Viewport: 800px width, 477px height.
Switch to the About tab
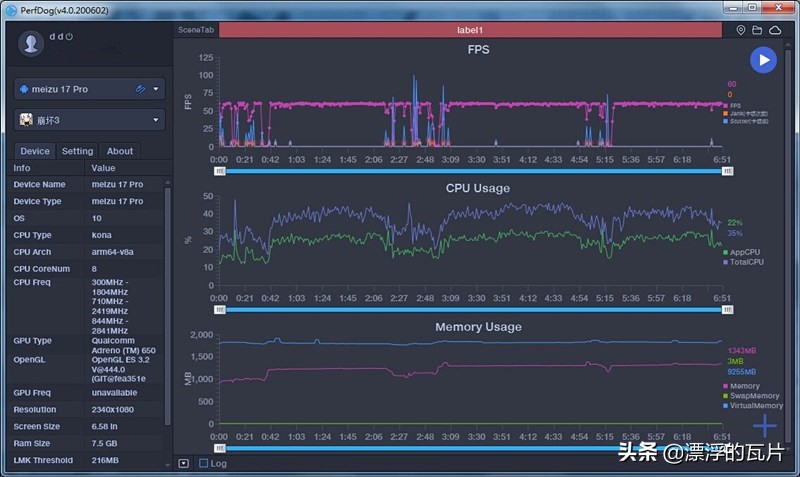pos(120,151)
